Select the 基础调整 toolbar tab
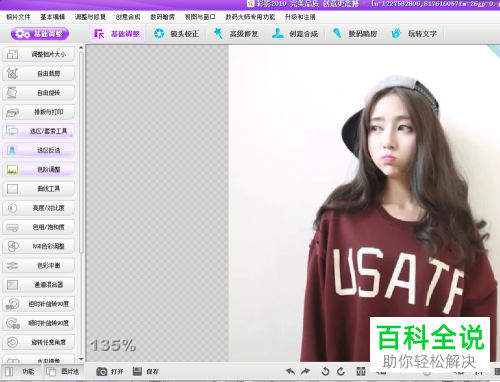This screenshot has height=382, width=500. tap(117, 34)
